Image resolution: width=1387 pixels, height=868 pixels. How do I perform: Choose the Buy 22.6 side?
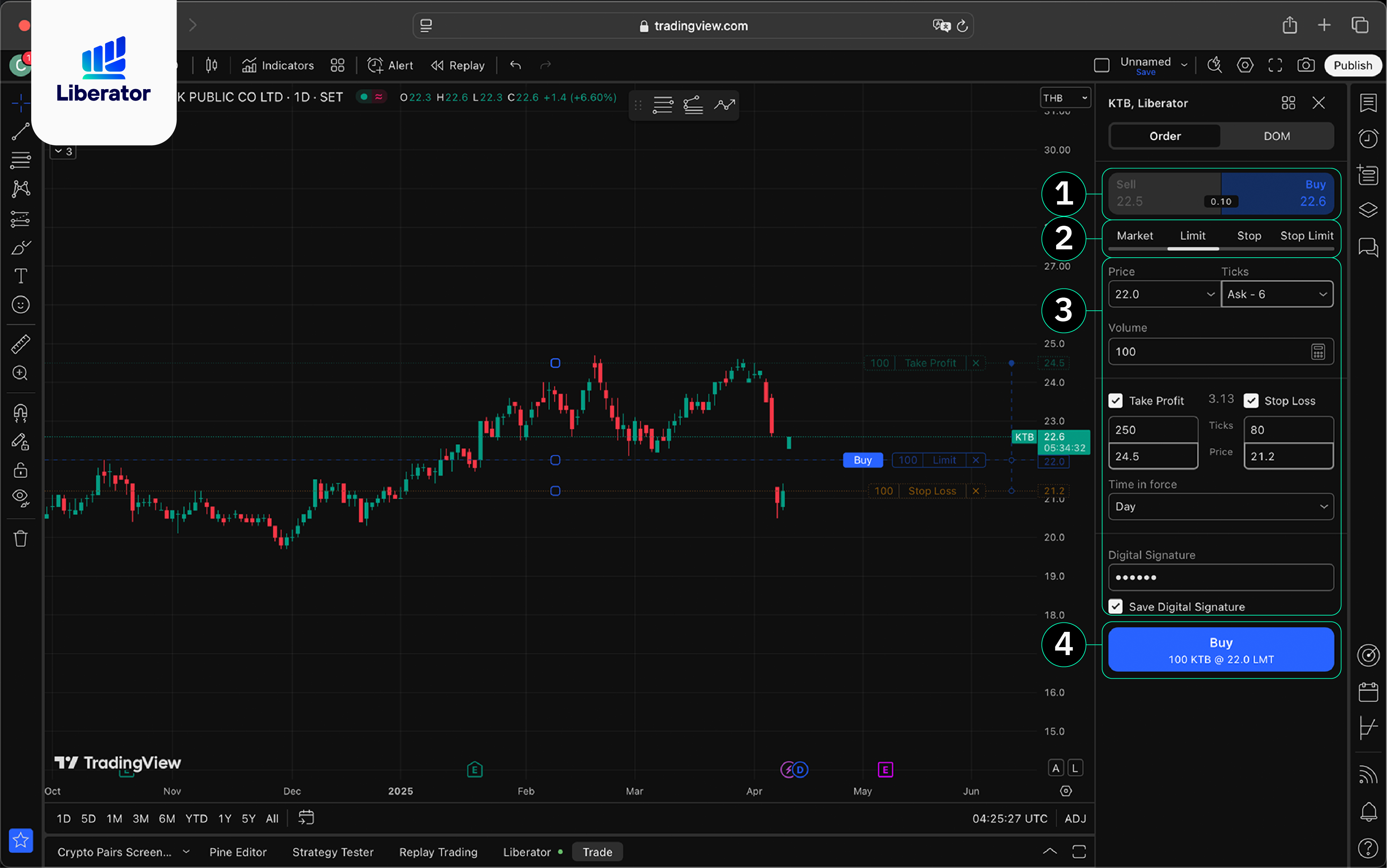[1277, 194]
